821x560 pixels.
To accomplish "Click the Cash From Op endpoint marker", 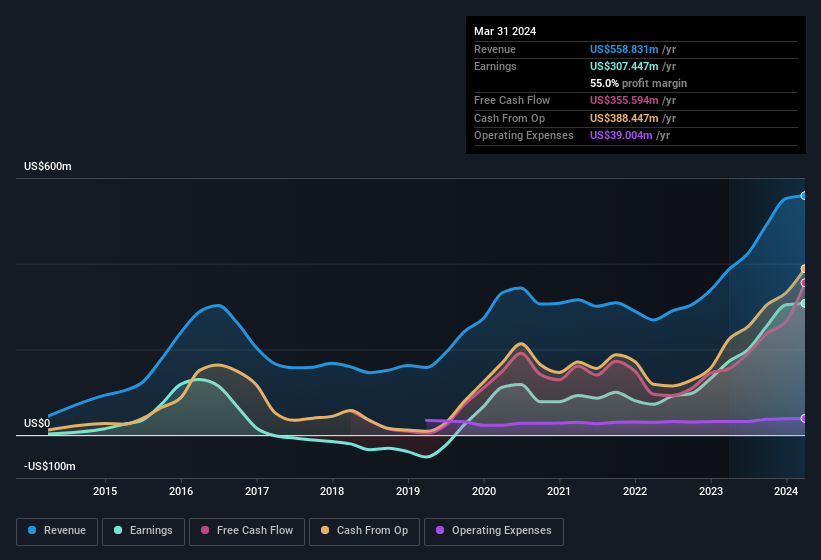I will pos(804,269).
